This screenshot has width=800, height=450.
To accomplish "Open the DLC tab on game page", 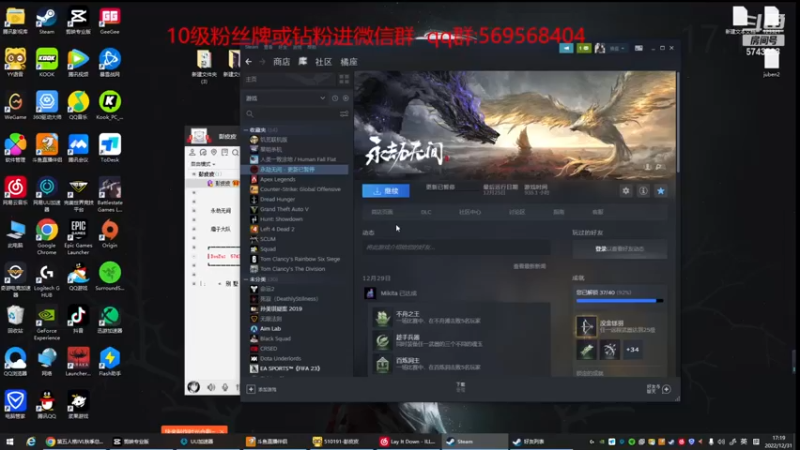I will coord(426,212).
